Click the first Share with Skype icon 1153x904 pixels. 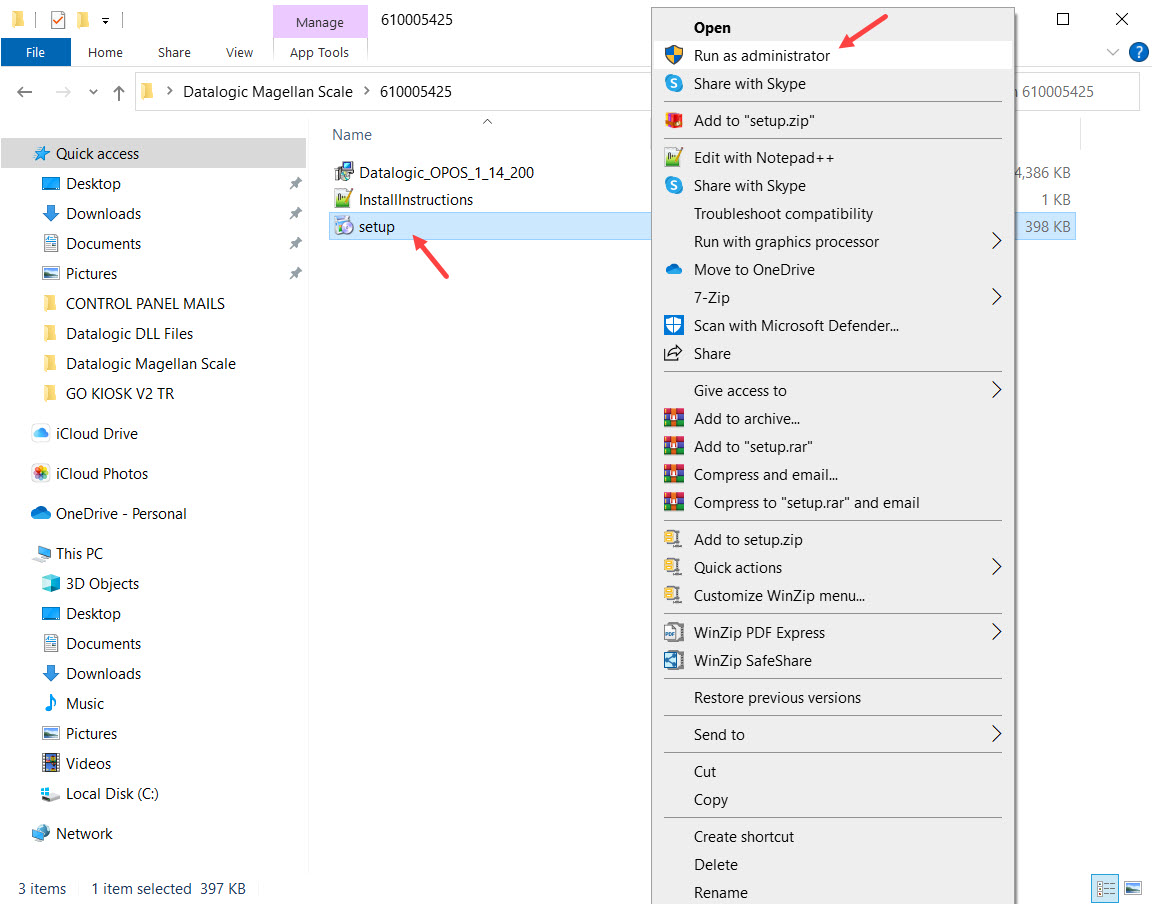(674, 83)
